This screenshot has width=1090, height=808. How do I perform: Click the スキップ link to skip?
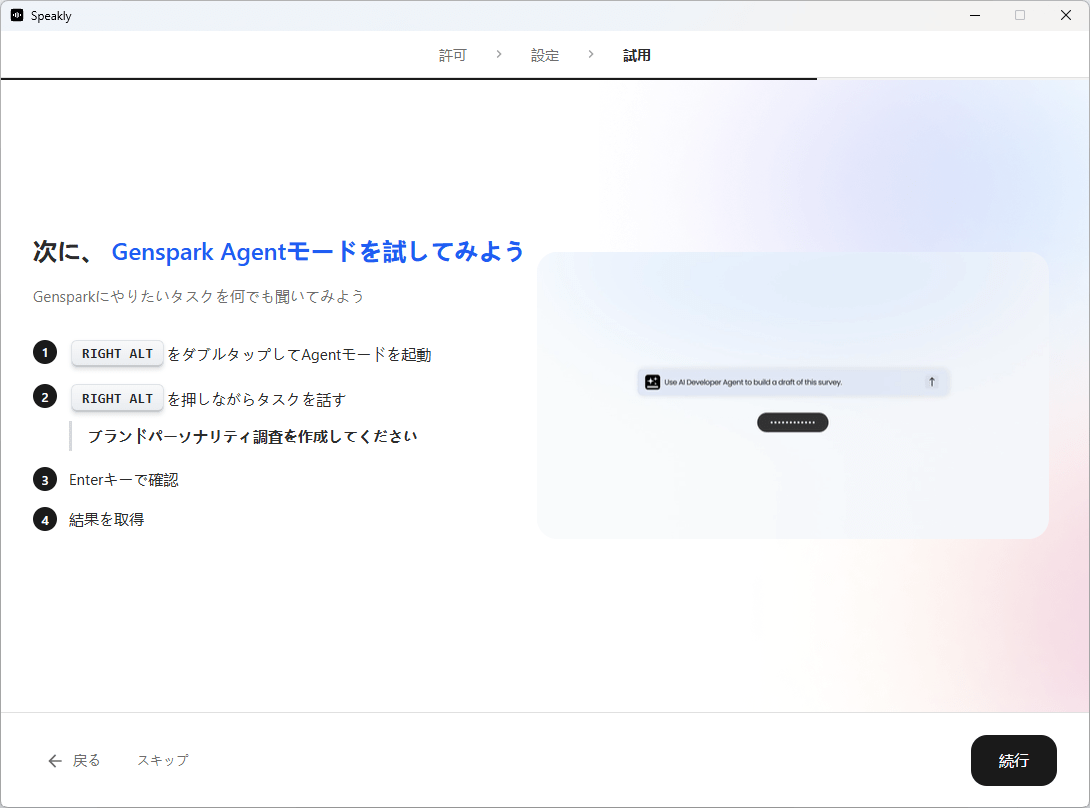coord(162,760)
